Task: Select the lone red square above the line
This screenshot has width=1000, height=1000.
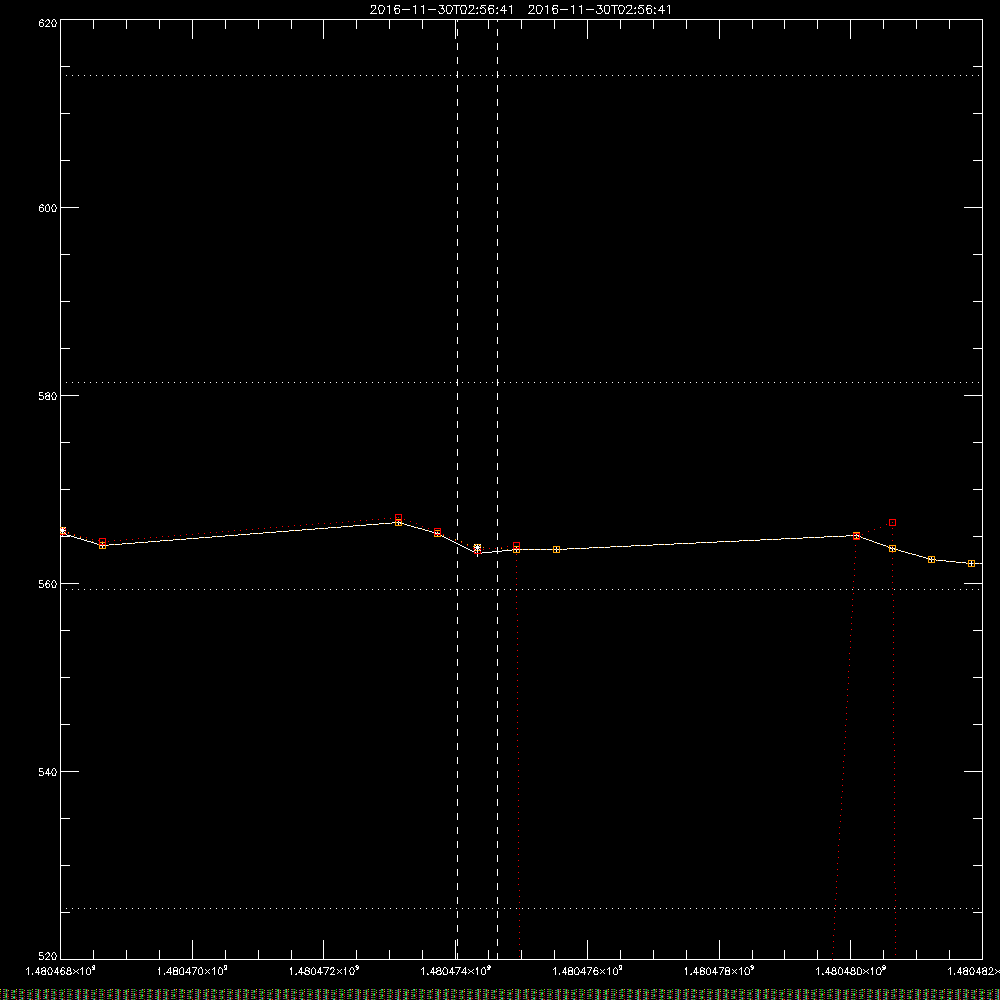Action: pyautogui.click(x=893, y=522)
